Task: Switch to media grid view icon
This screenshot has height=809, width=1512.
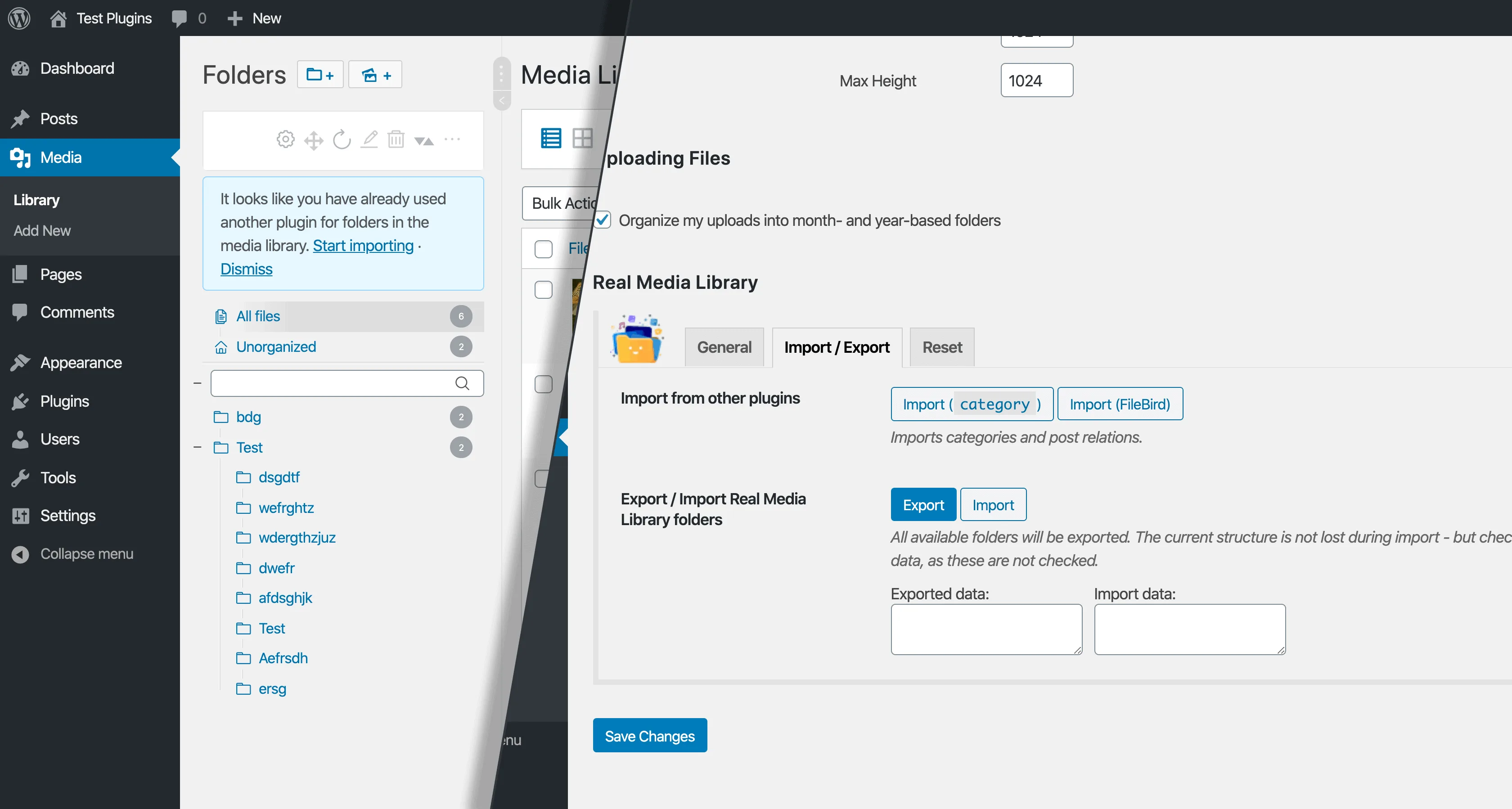Action: point(582,139)
